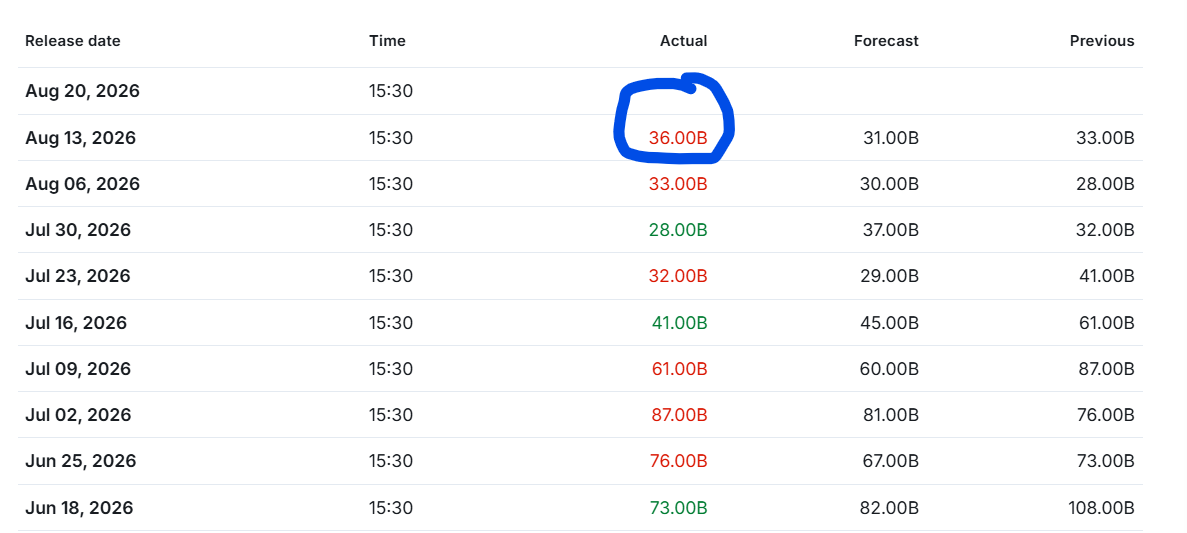Click the 31.00B forecast value
The height and width of the screenshot is (533, 1187).
click(x=891, y=139)
